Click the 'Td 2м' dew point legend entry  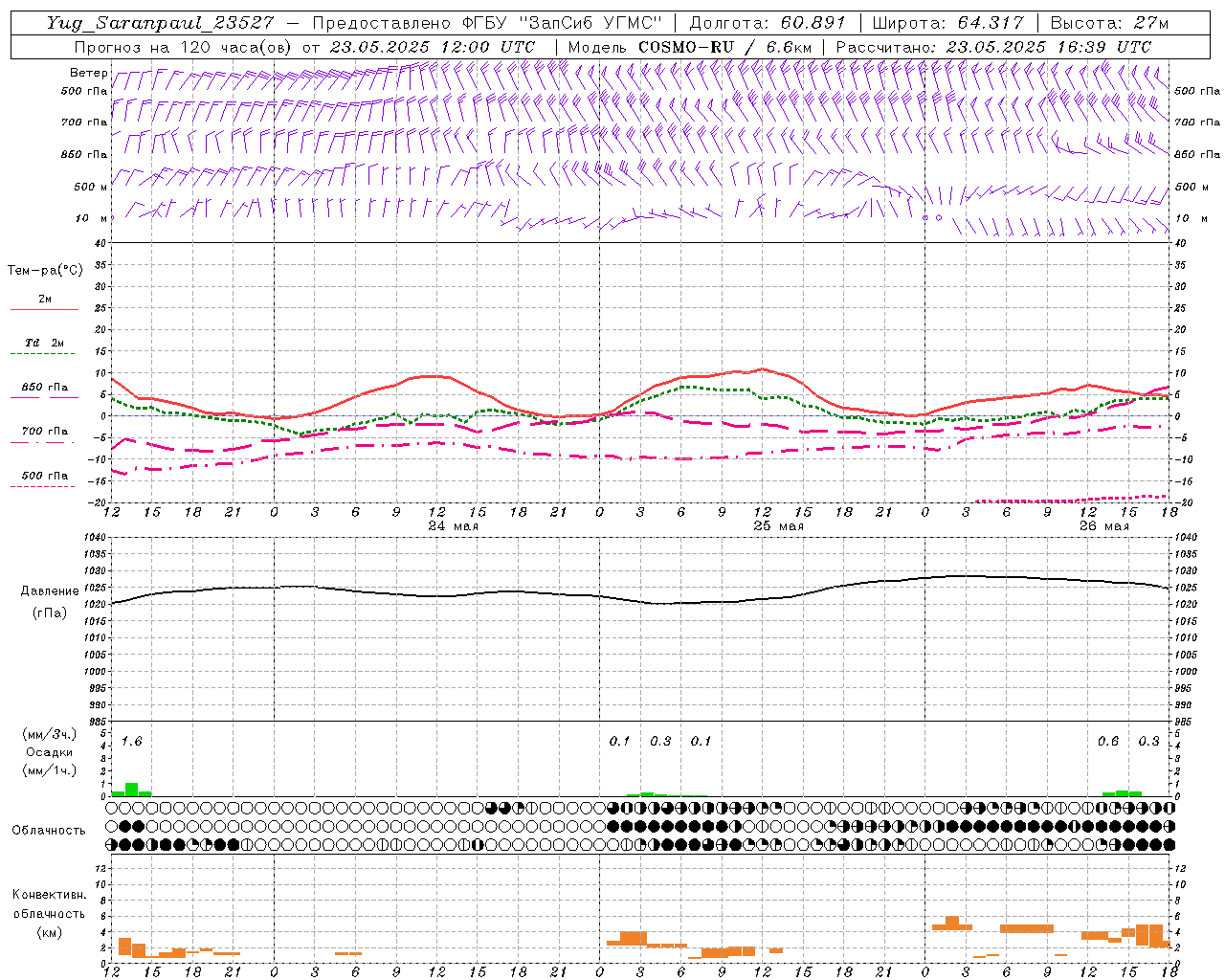tap(45, 343)
